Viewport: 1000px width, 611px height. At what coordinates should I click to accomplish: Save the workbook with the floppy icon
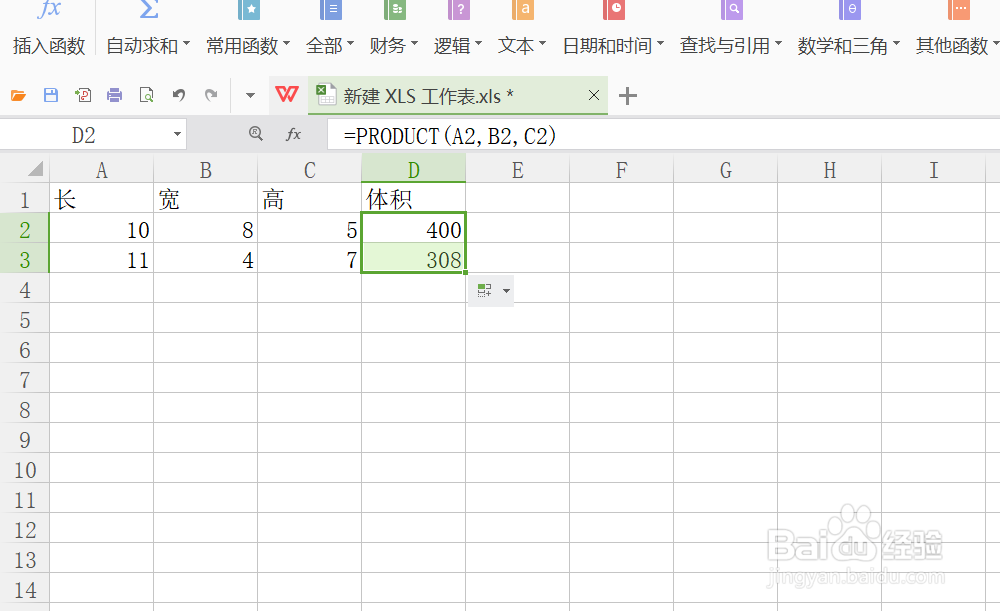pos(50,96)
